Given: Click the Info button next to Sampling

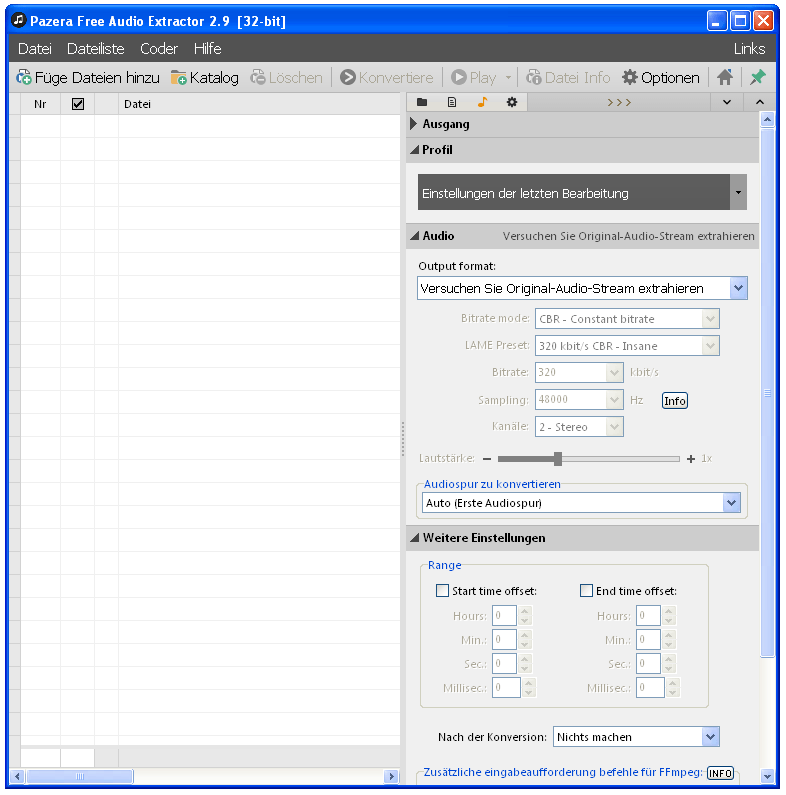Looking at the screenshot, I should (674, 401).
